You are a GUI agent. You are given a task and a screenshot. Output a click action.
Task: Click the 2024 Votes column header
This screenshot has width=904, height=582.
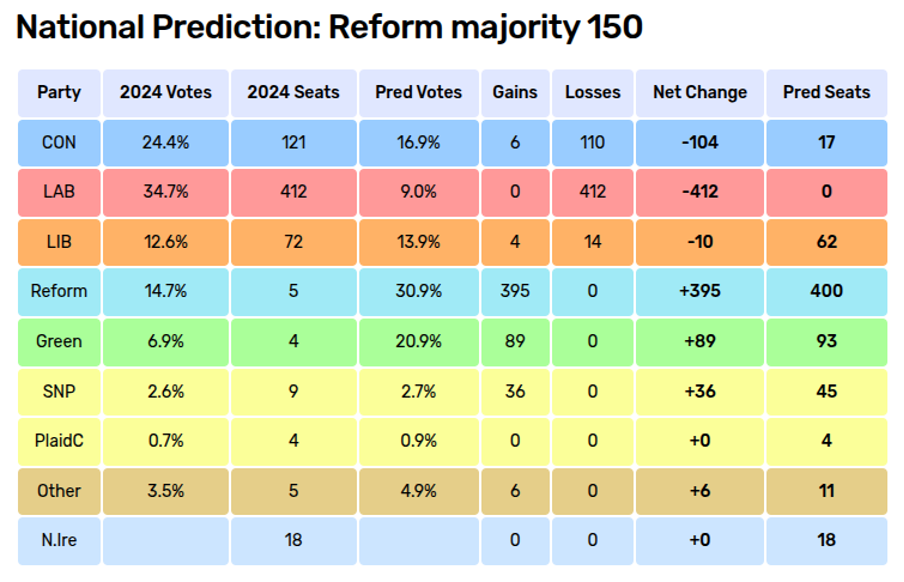tap(166, 92)
